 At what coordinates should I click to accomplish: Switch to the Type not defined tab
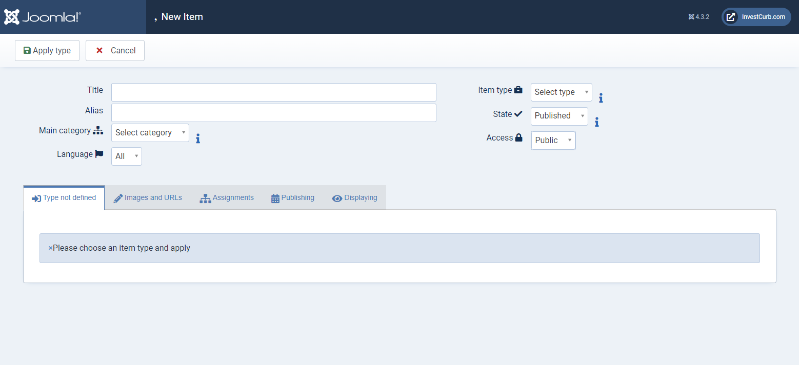tap(64, 198)
